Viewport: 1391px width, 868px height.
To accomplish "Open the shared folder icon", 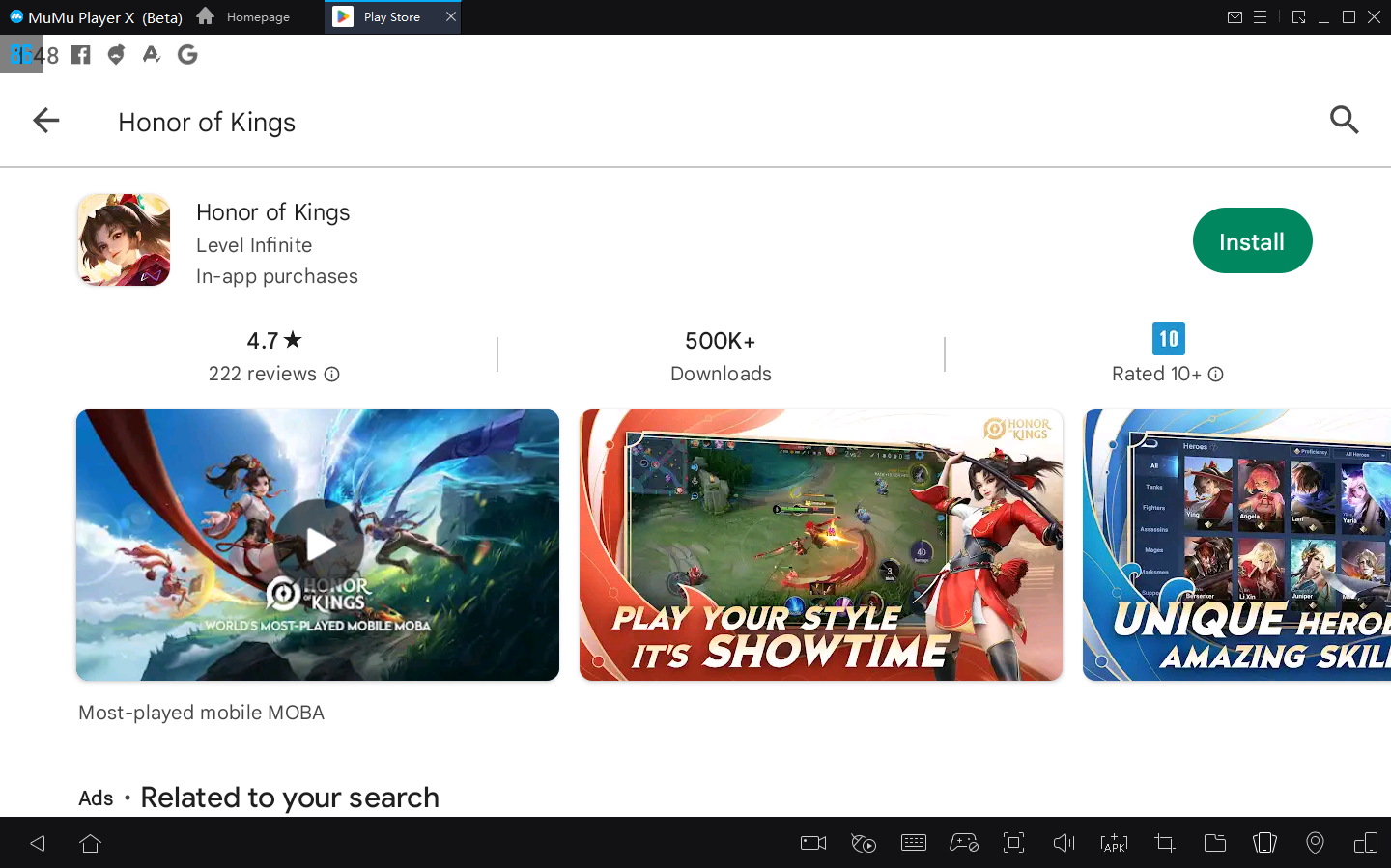I will tap(1214, 843).
